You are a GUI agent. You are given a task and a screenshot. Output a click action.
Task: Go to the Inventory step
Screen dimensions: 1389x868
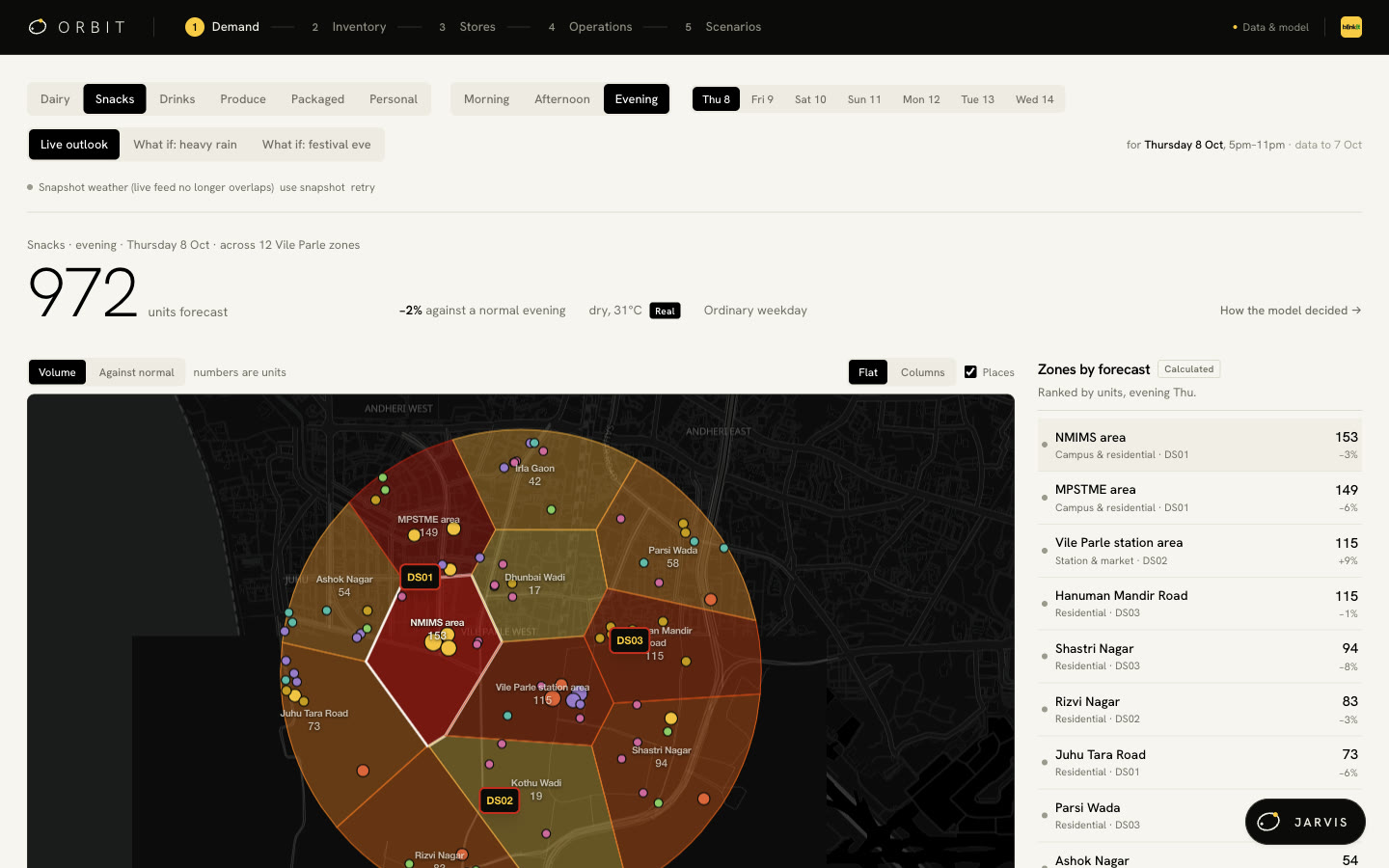coord(348,27)
